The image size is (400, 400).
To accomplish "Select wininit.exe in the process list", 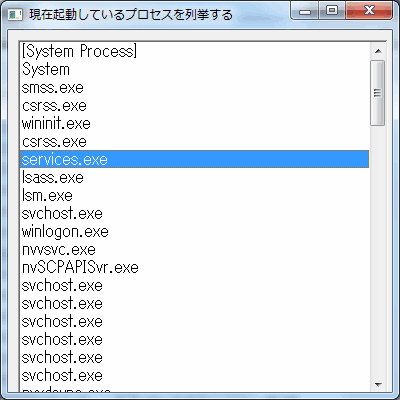I will pos(195,124).
